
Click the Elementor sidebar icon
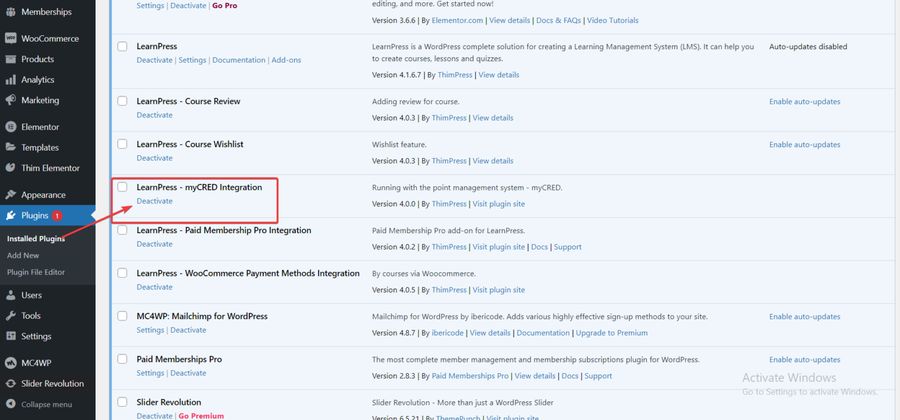pos(10,127)
